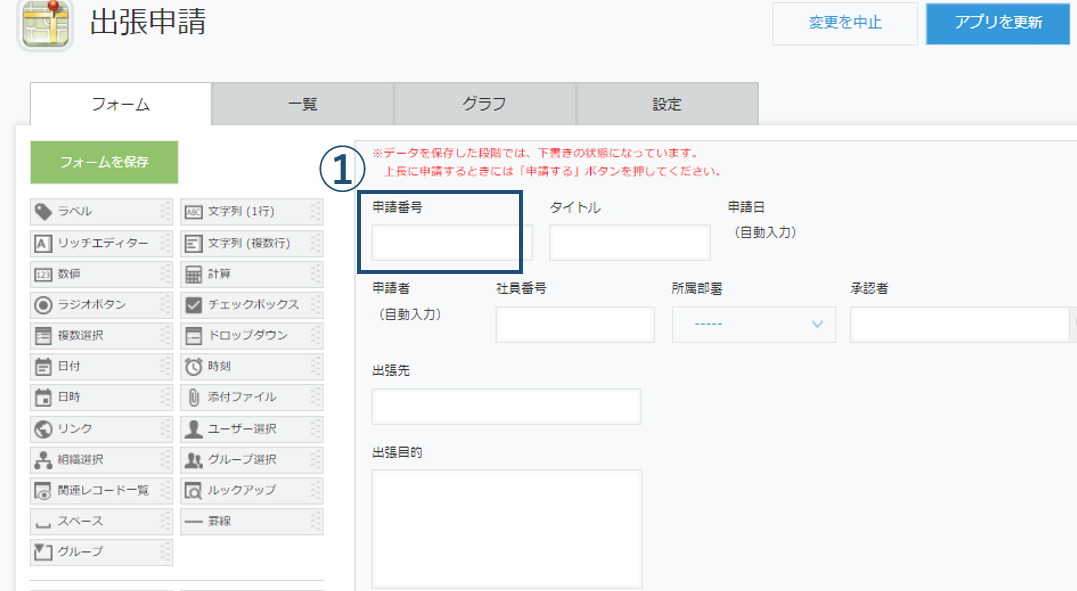Click the アプリを更新 button
The image size is (1077, 591).
(x=998, y=23)
